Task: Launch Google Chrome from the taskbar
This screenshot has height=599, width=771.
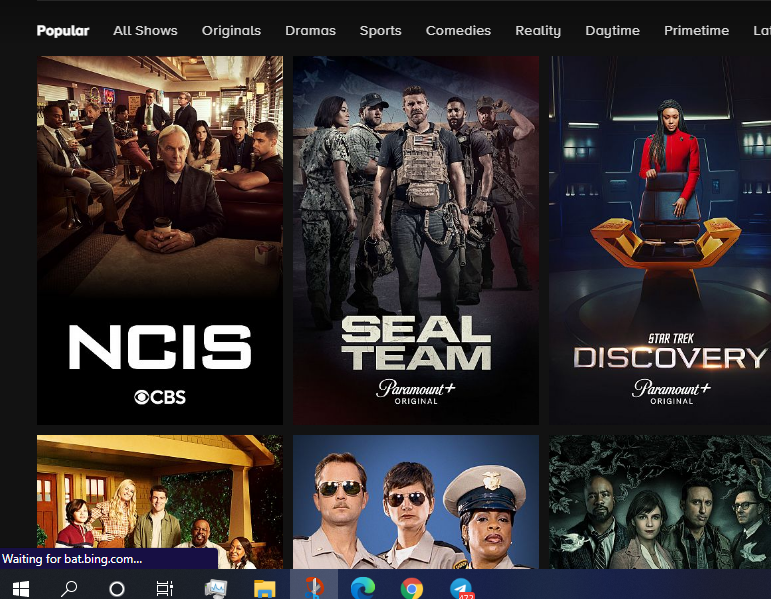Action: (x=412, y=588)
